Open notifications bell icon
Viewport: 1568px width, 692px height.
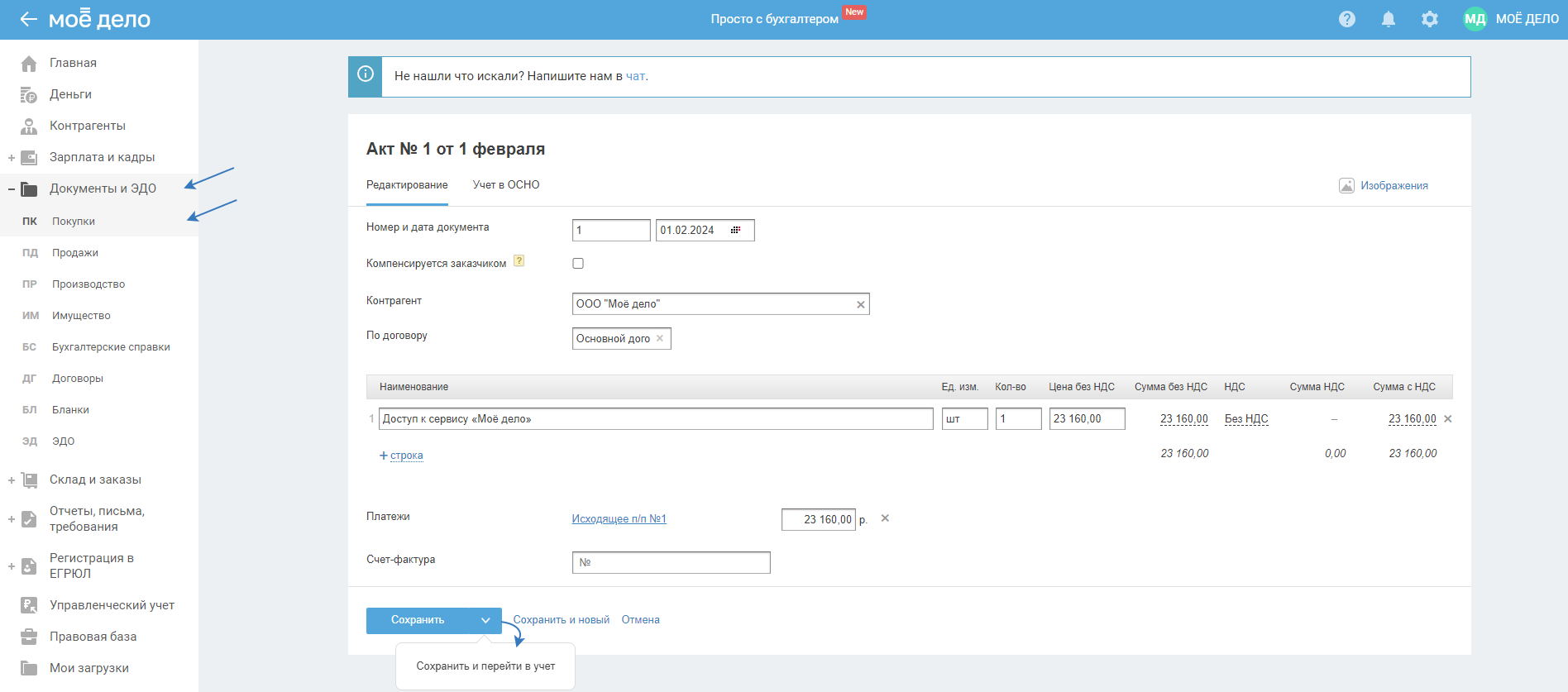(x=1389, y=19)
